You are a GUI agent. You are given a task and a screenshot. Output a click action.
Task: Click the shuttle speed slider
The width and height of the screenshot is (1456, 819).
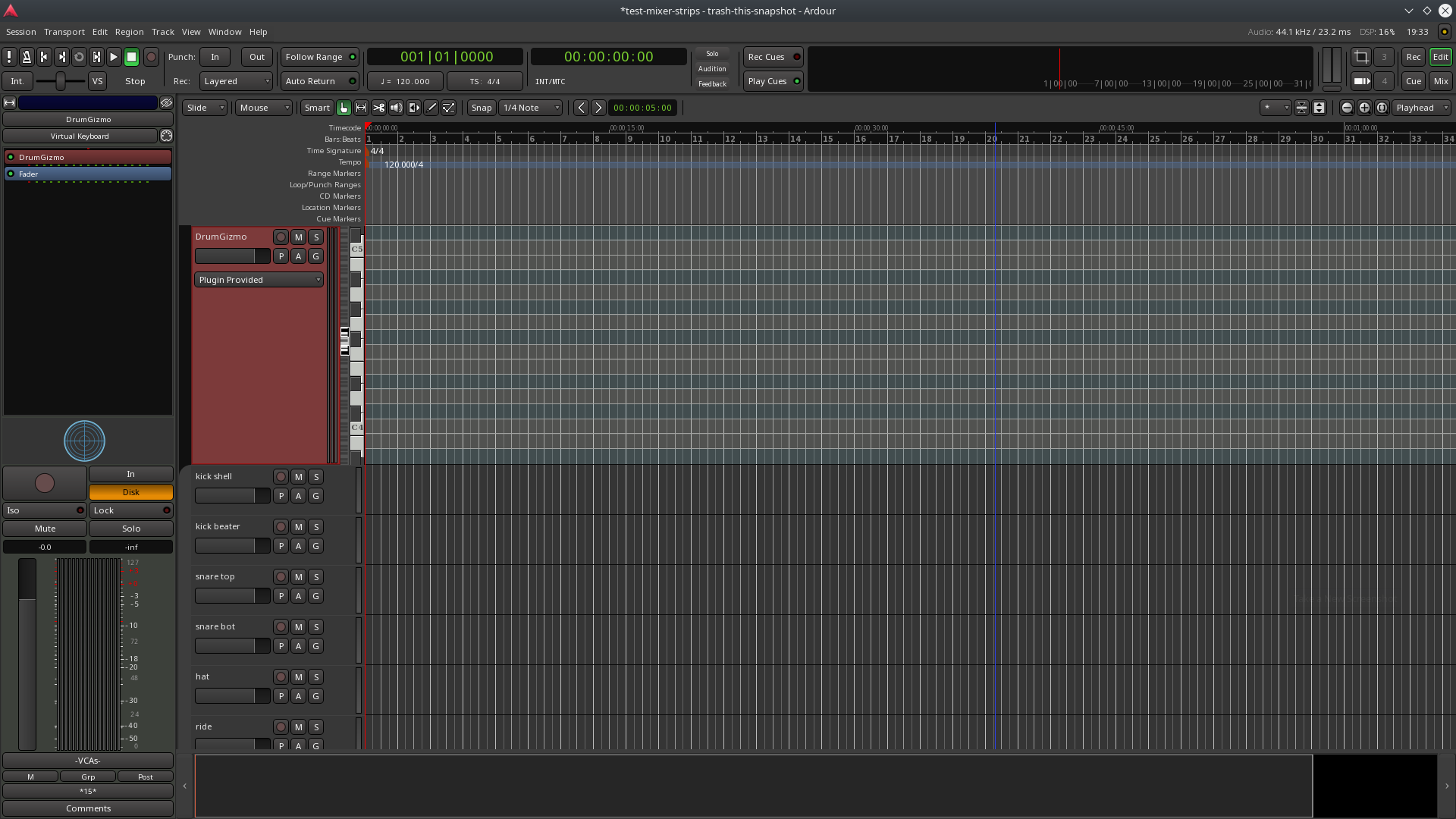[61, 81]
